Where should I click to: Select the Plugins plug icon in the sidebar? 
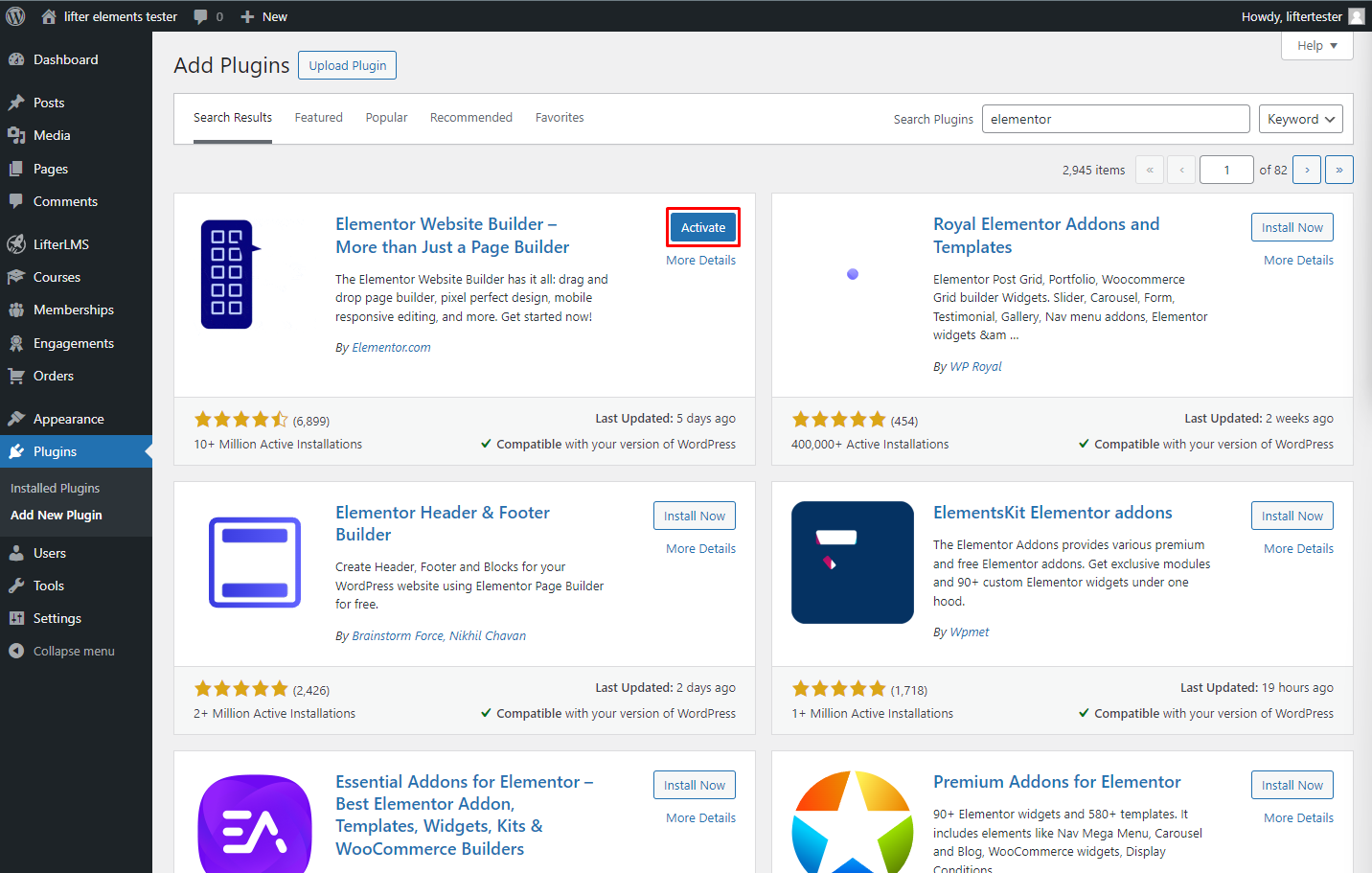click(x=19, y=451)
